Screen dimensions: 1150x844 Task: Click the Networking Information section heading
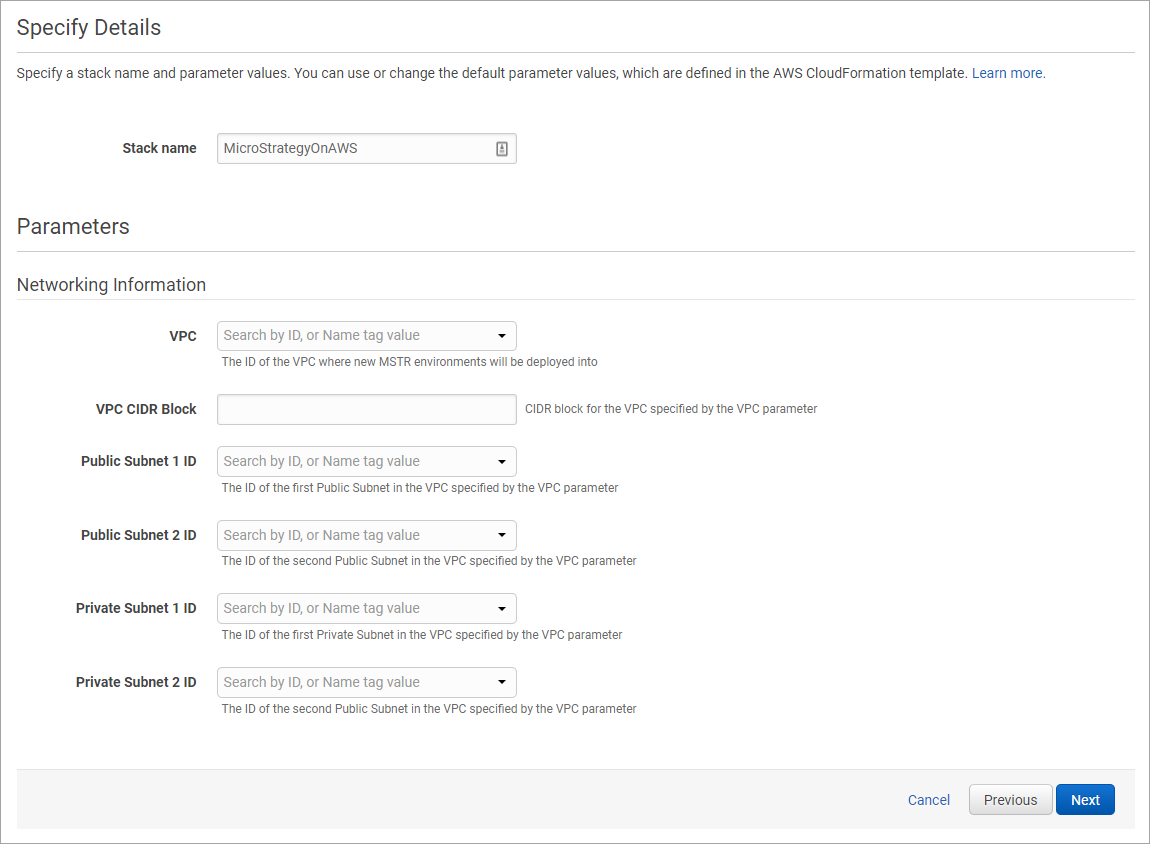click(x=111, y=285)
